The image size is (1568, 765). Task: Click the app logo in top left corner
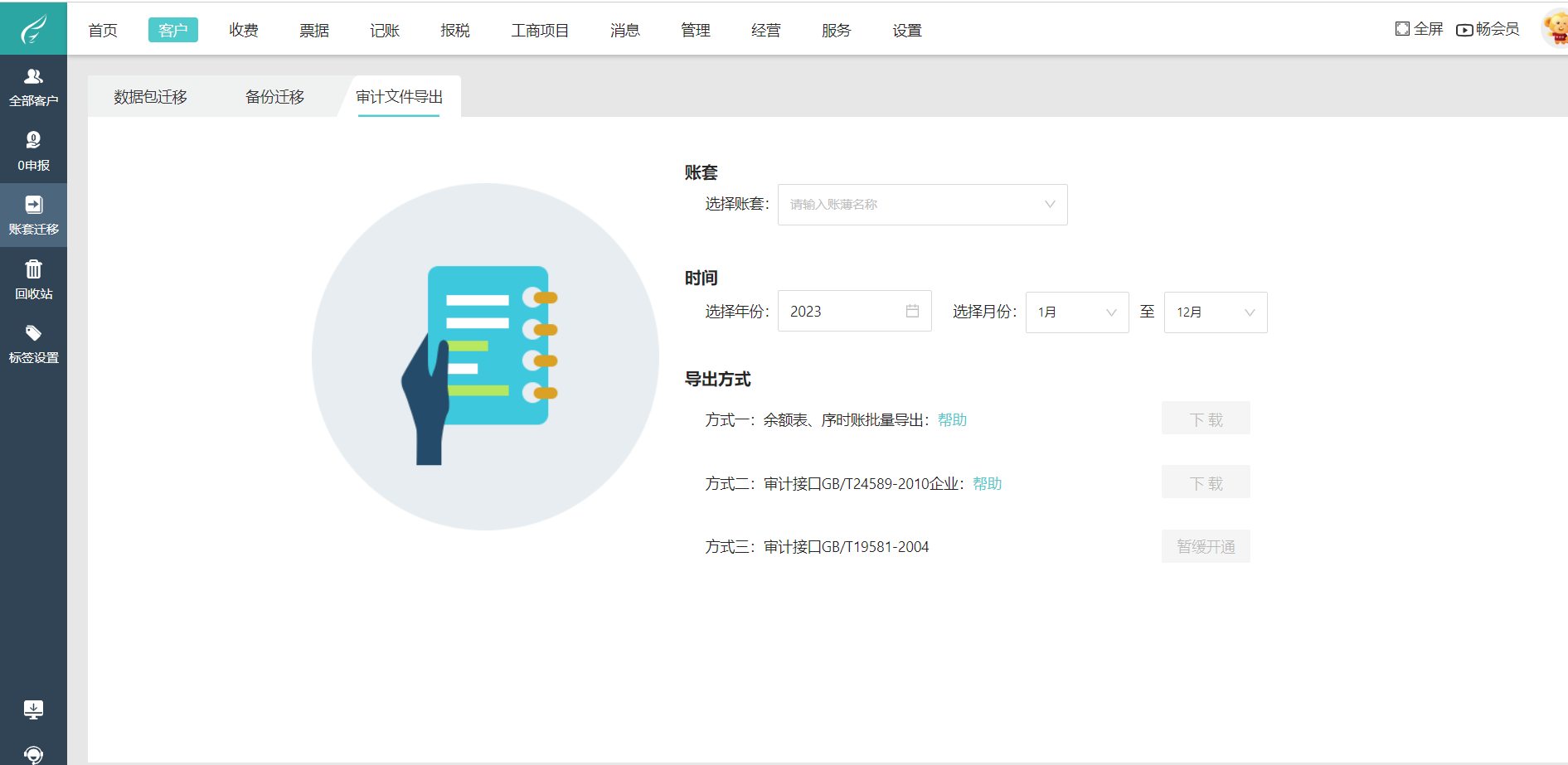(x=33, y=27)
